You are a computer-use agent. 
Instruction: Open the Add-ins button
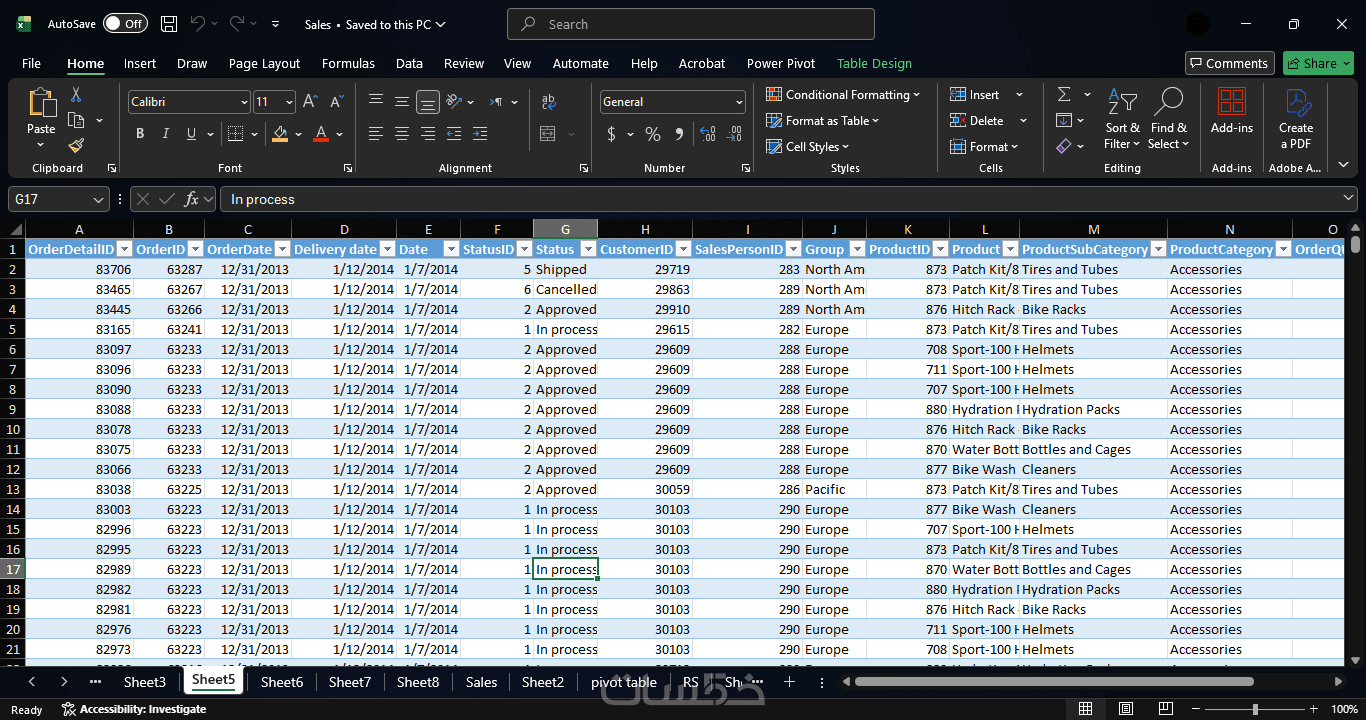[x=1231, y=112]
